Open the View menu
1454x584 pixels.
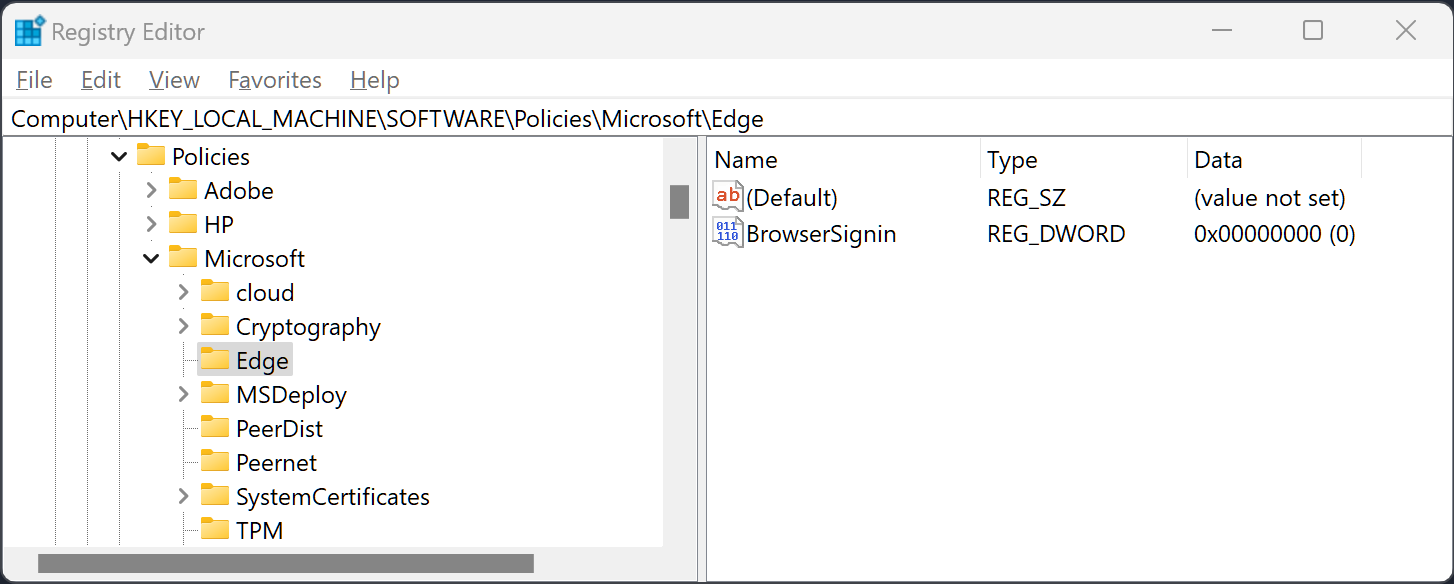coord(174,80)
